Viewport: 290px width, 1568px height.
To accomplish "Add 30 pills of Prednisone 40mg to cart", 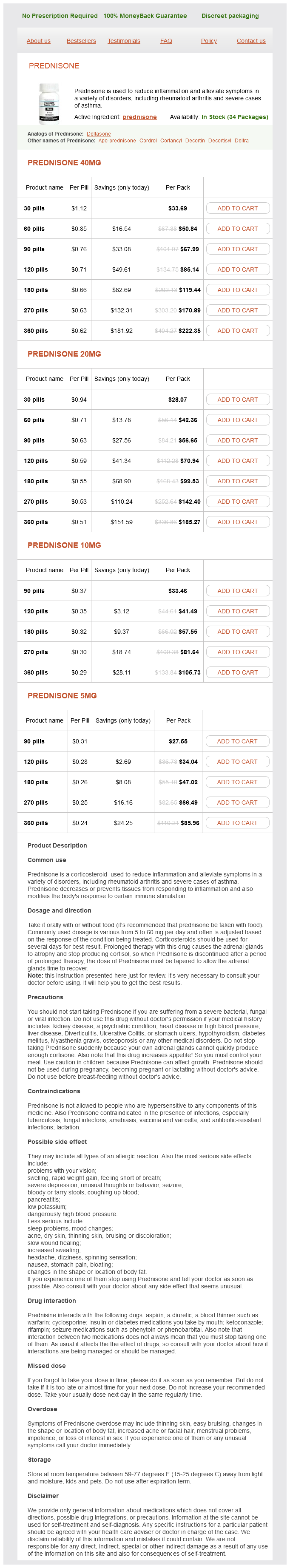I will tap(238, 208).
